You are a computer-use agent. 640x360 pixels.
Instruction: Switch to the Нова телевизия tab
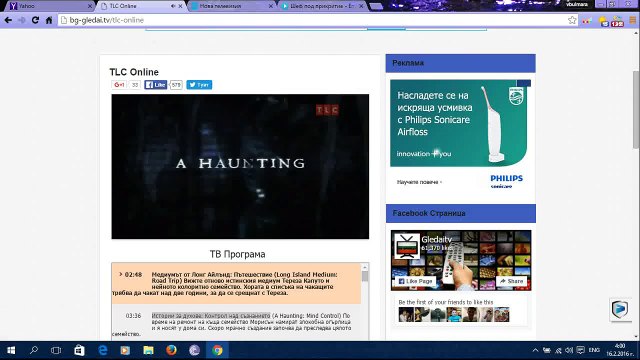coord(231,6)
